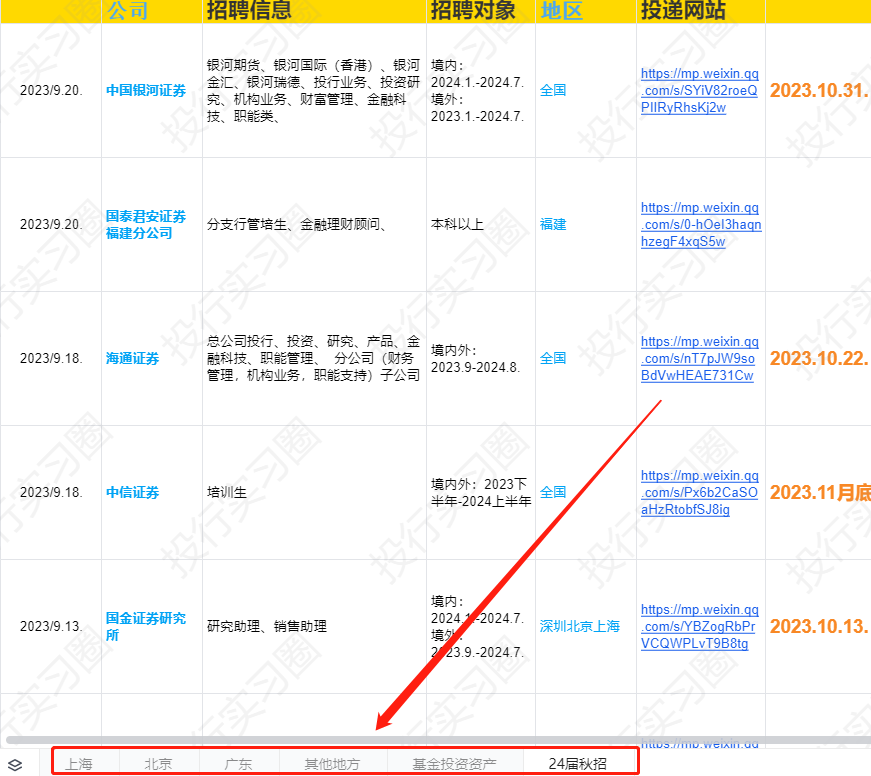Select date cell 2023/9.20. for 国泰君安证券
The width and height of the screenshot is (871, 776).
[x=51, y=224]
